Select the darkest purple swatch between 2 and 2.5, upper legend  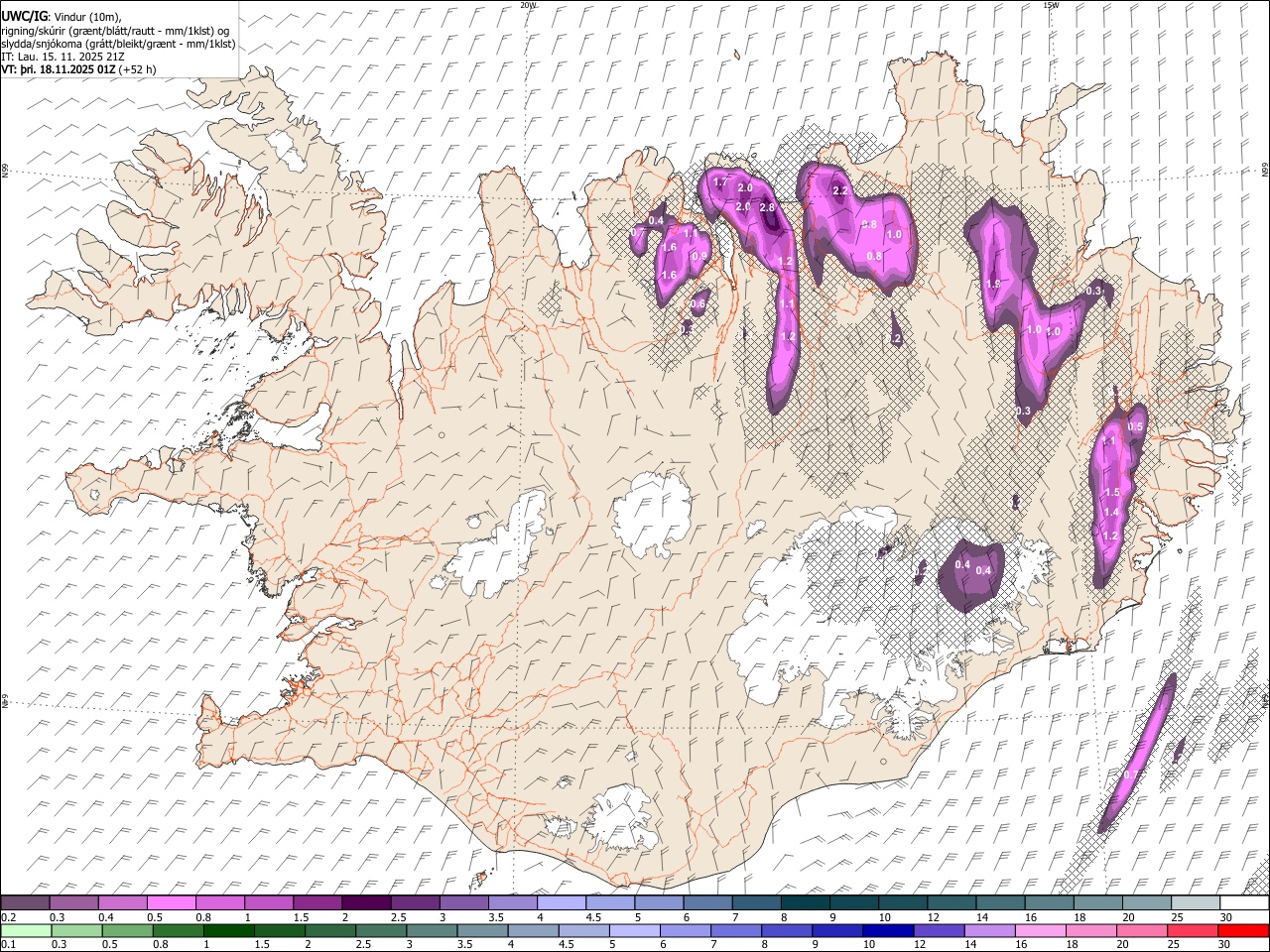(366, 902)
